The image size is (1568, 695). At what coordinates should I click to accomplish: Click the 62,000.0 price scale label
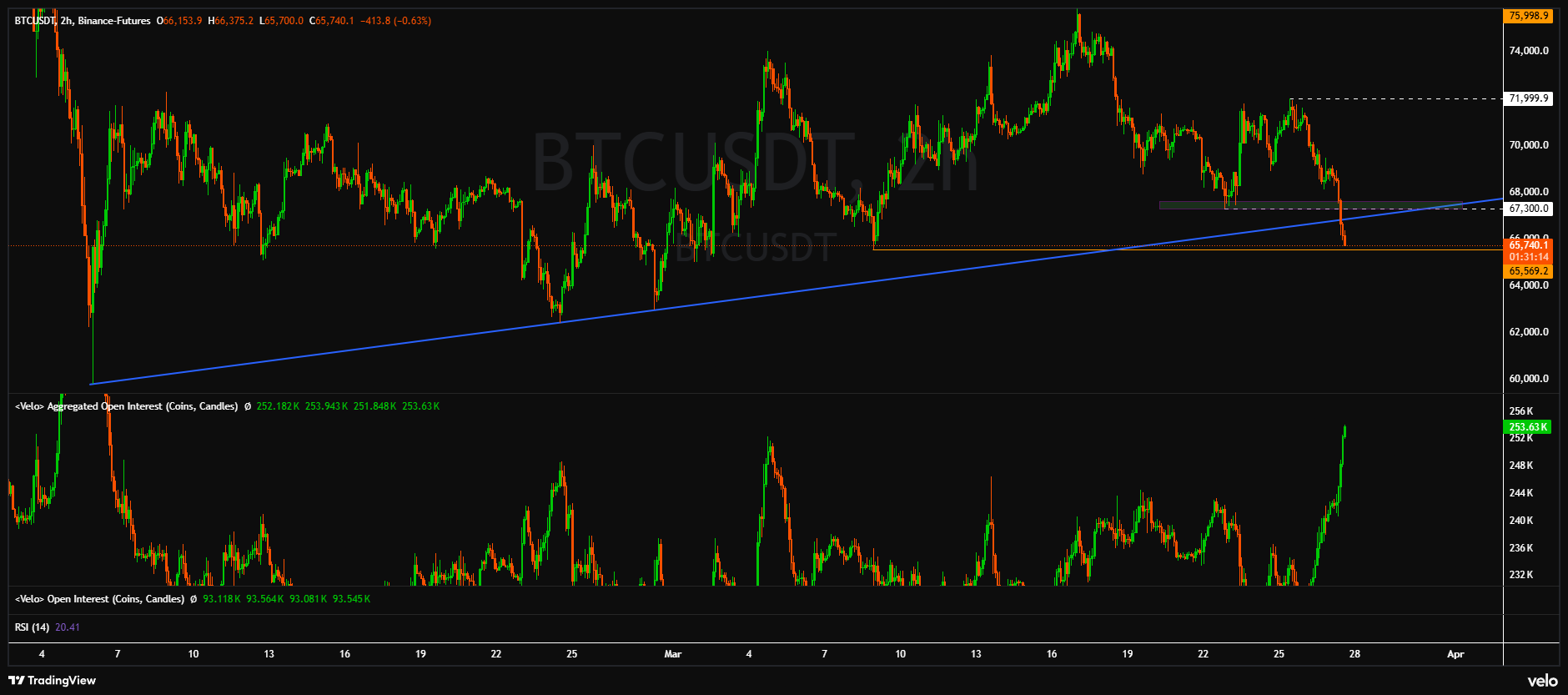pos(1528,332)
